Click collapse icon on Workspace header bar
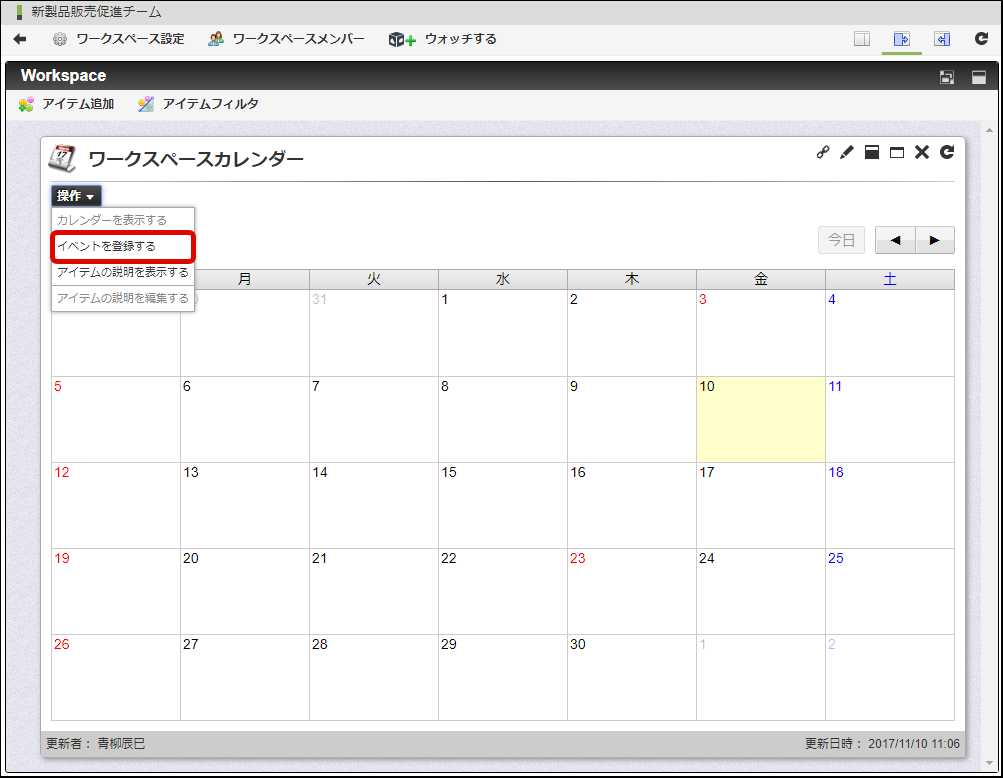The height and width of the screenshot is (778, 1003). (x=979, y=77)
